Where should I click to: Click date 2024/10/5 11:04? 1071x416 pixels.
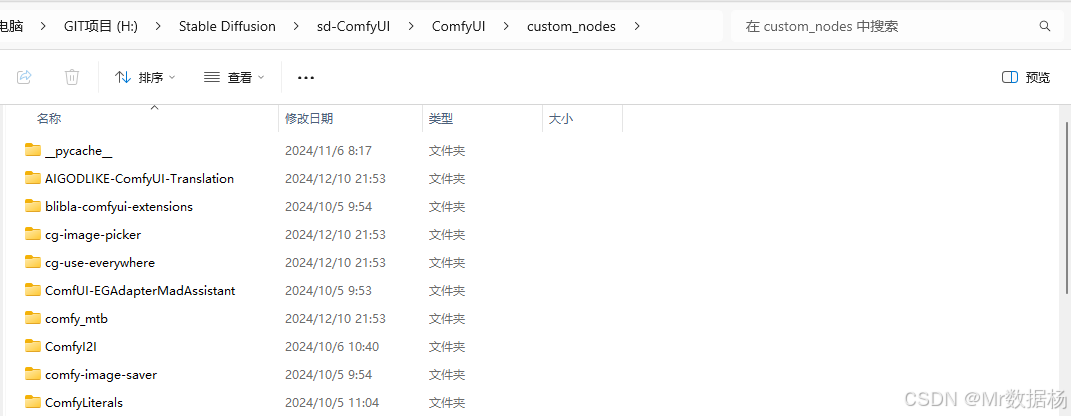[332, 403]
